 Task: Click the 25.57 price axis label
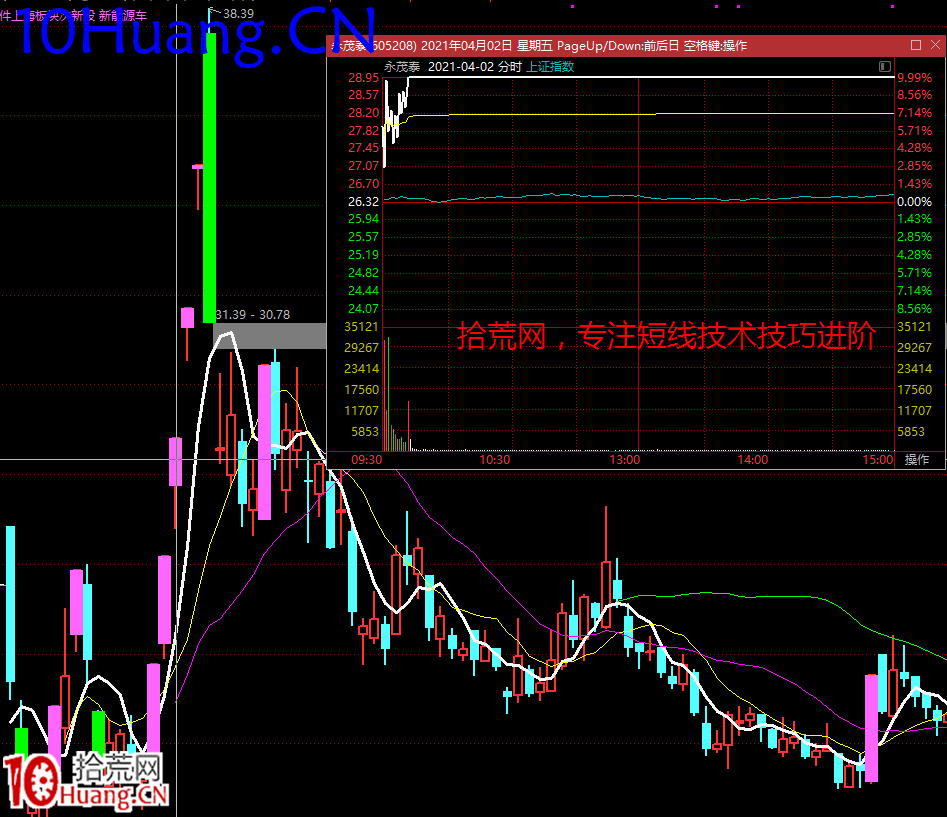click(363, 237)
